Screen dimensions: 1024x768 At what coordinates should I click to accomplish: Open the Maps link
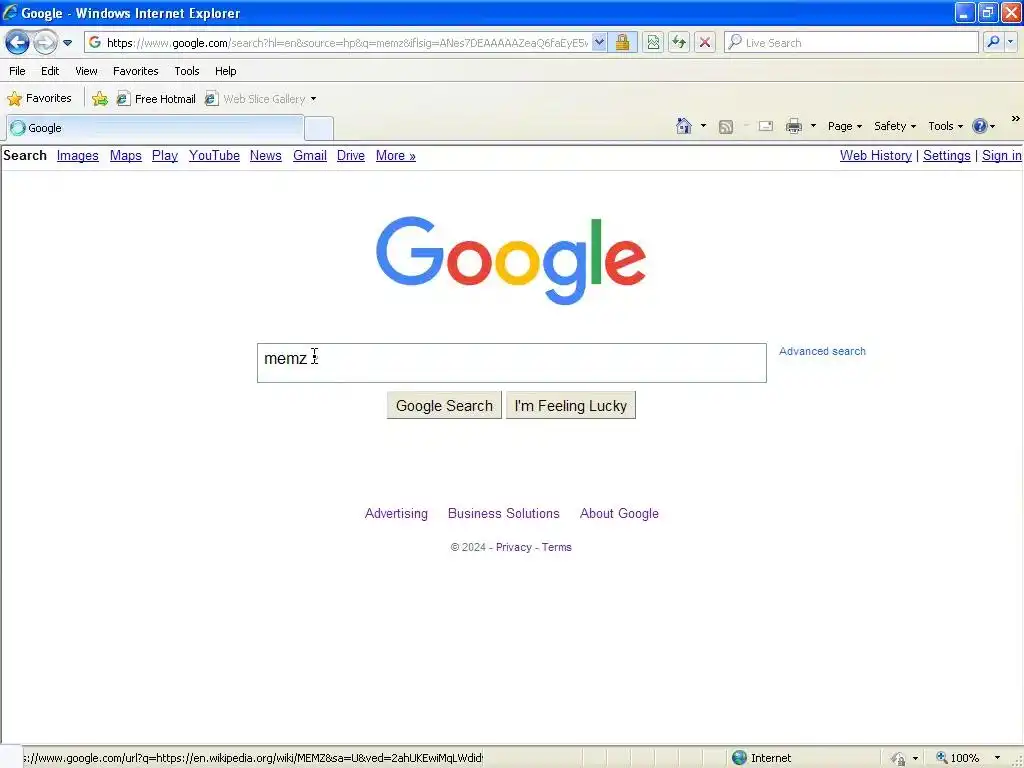click(125, 155)
